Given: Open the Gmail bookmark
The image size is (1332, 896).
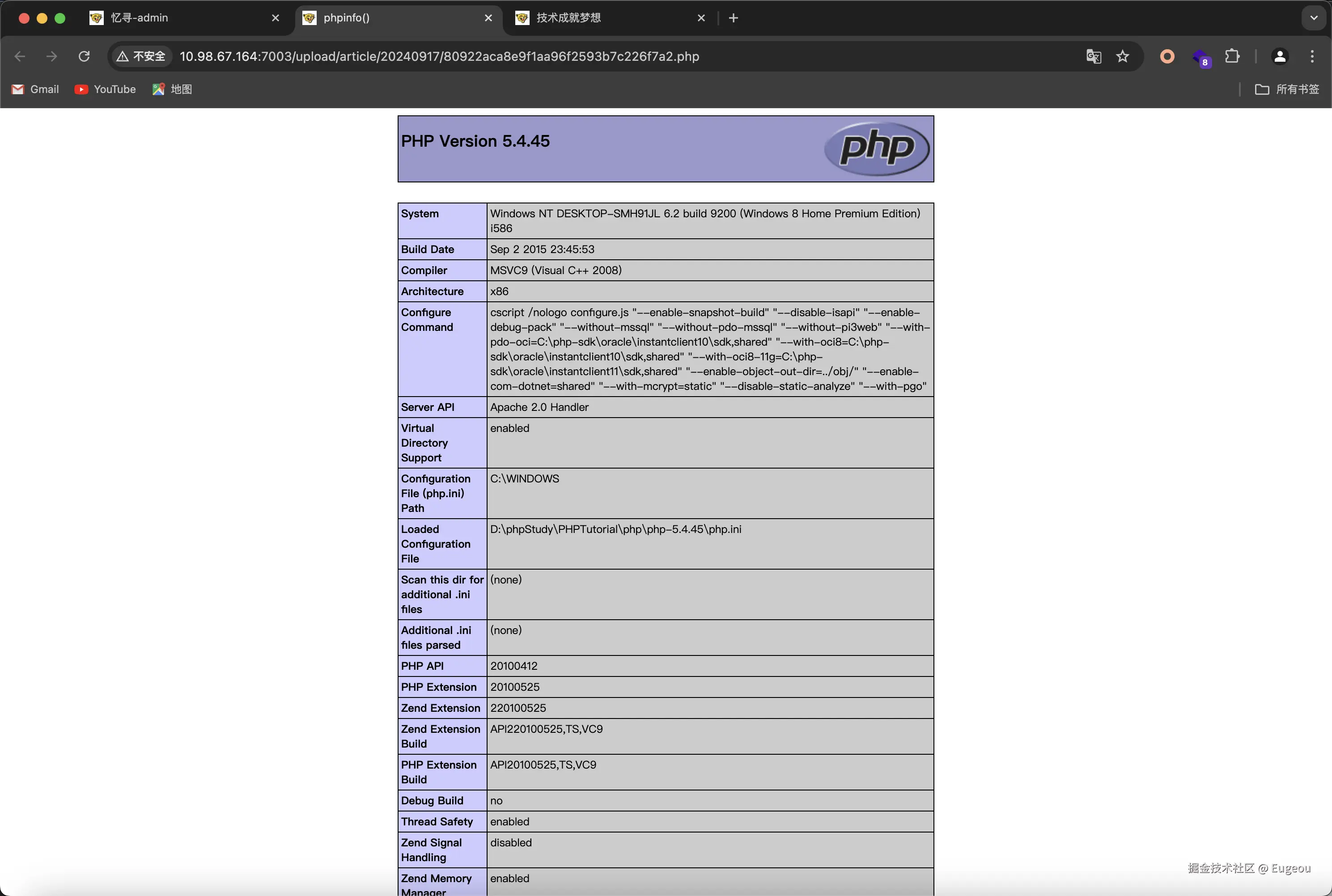Looking at the screenshot, I should tap(35, 89).
